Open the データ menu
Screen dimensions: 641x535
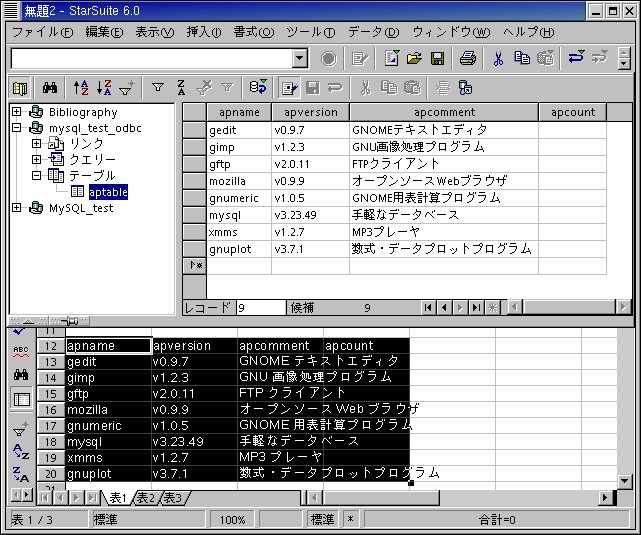click(373, 32)
